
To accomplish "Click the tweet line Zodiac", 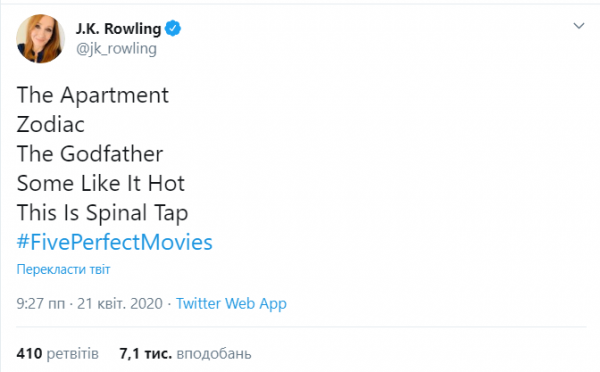I will pos(51,124).
